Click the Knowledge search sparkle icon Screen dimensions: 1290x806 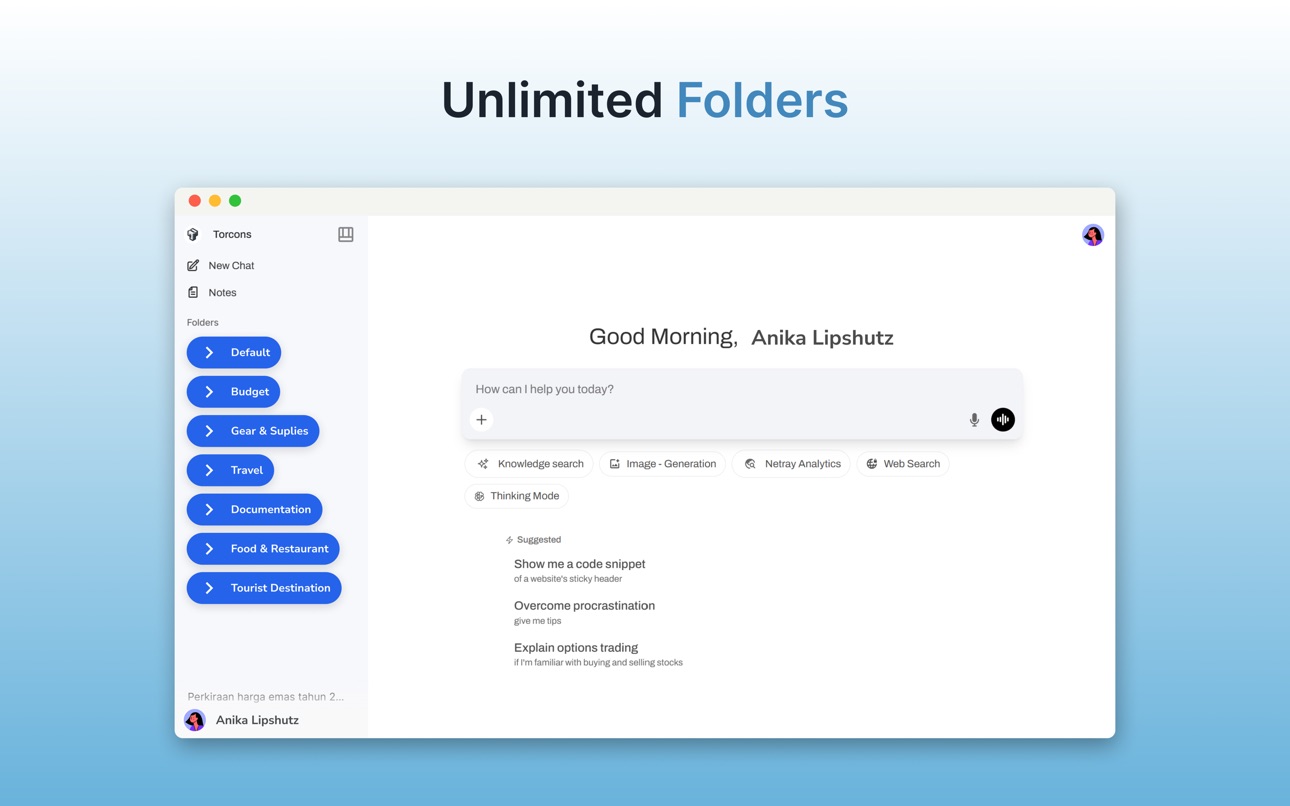(x=483, y=464)
